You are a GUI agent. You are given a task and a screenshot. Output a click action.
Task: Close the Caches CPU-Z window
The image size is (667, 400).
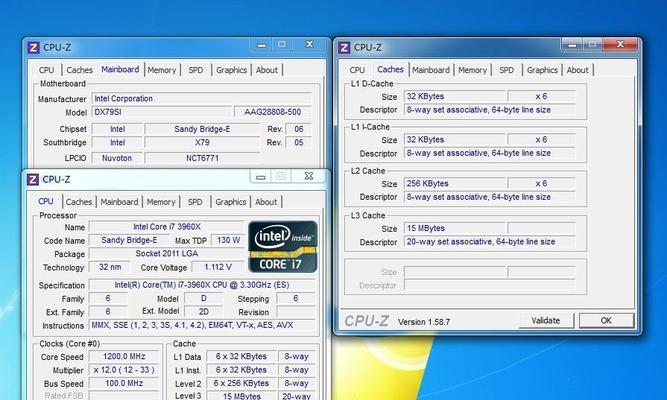(x=620, y=44)
